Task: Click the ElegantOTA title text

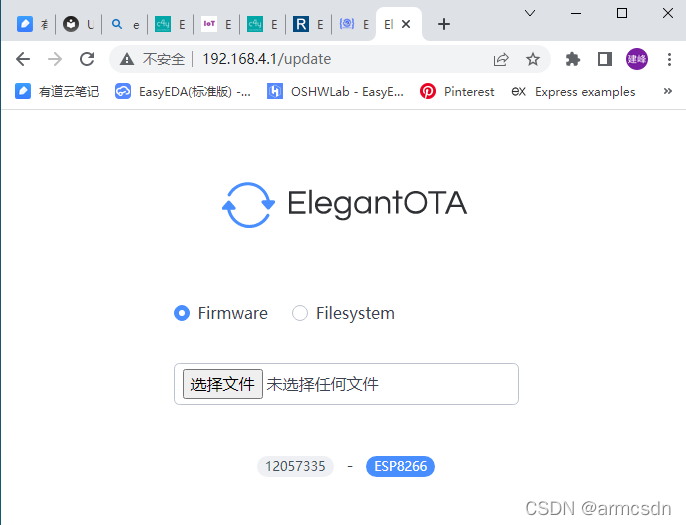Action: point(377,204)
